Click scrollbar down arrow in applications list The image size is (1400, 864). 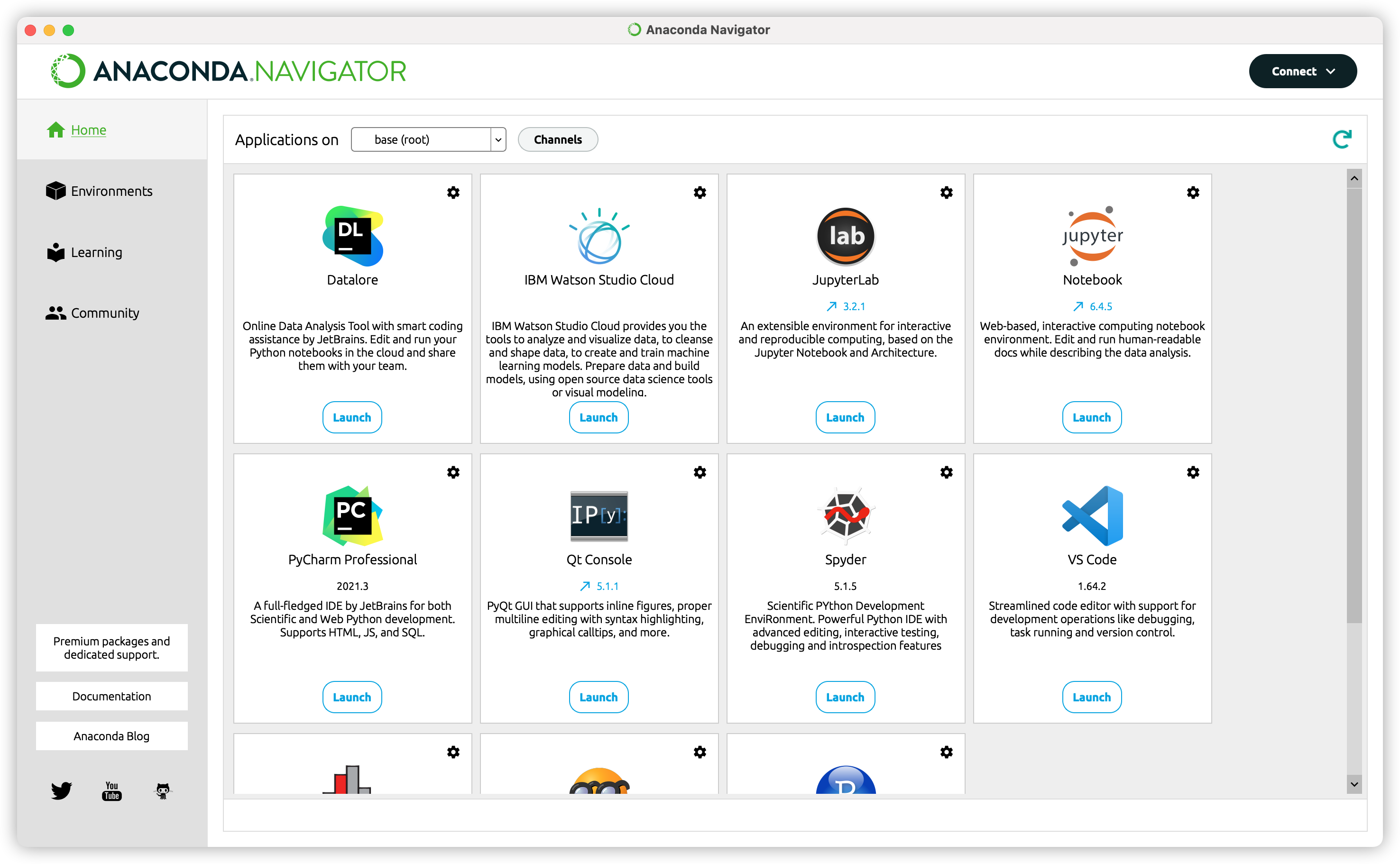(1353, 784)
